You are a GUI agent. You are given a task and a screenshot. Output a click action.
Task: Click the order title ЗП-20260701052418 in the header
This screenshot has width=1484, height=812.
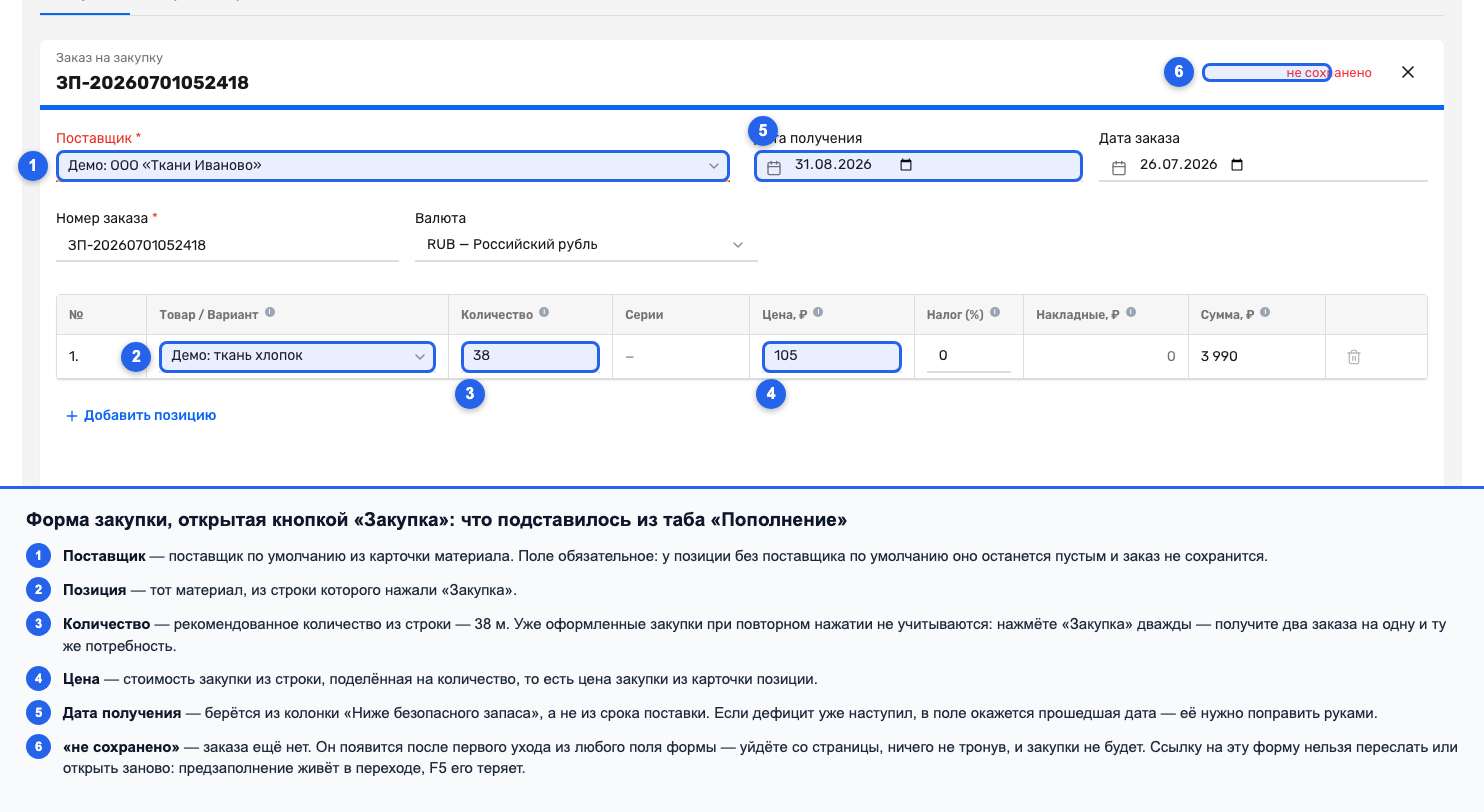[152, 83]
